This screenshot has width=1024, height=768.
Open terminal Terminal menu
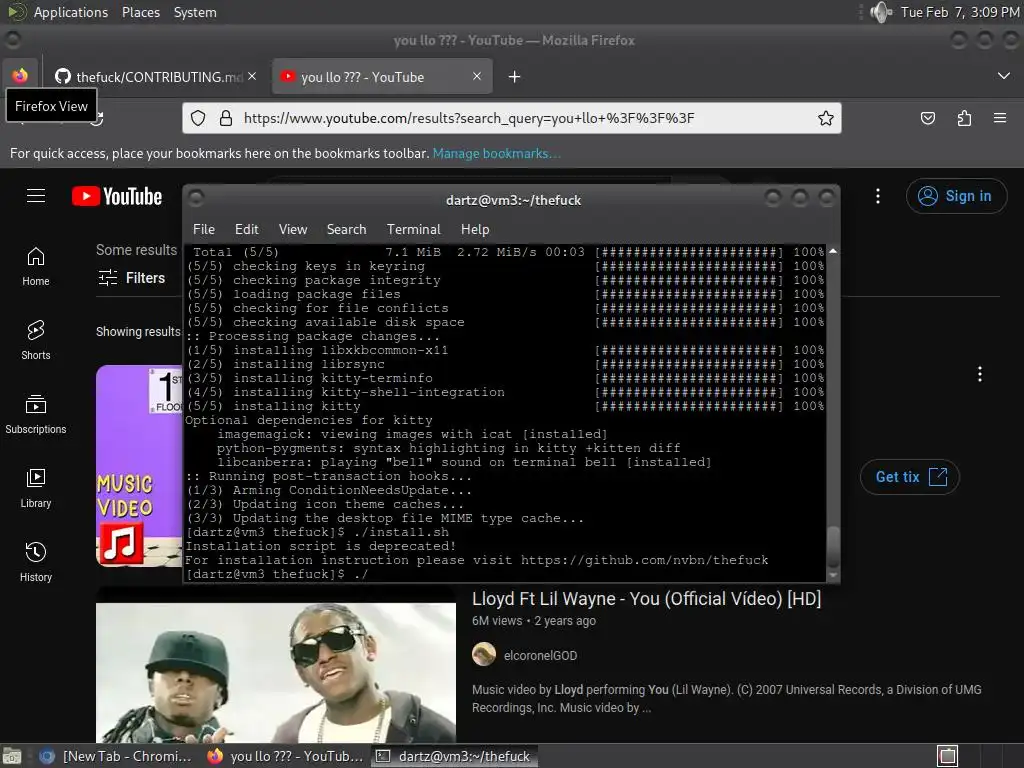[x=413, y=229]
